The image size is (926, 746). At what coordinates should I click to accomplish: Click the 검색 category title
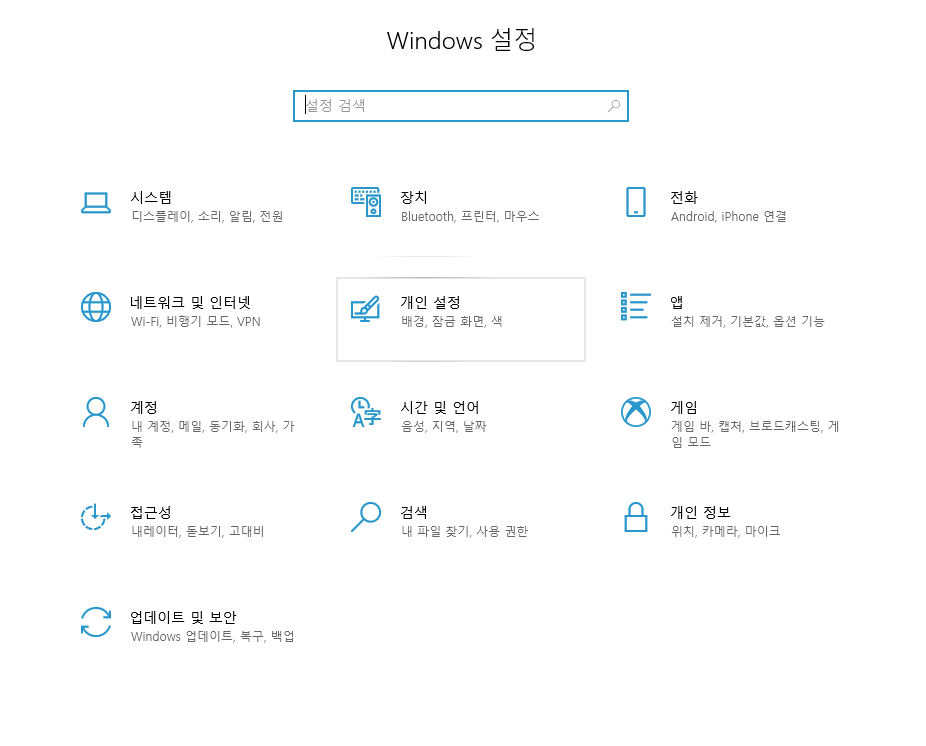tap(414, 512)
